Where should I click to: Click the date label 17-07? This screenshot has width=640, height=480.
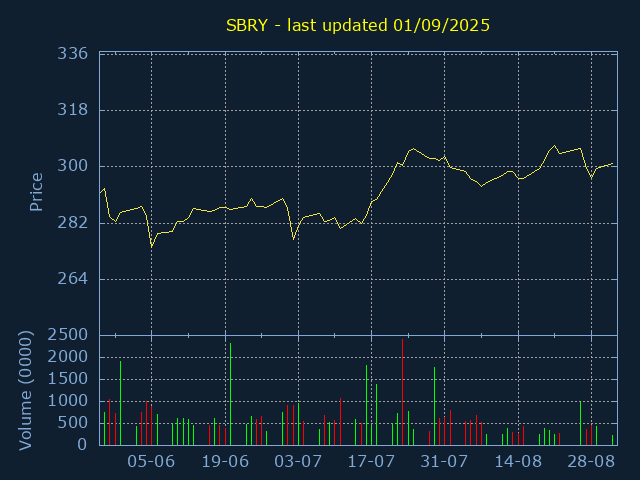pyautogui.click(x=371, y=462)
